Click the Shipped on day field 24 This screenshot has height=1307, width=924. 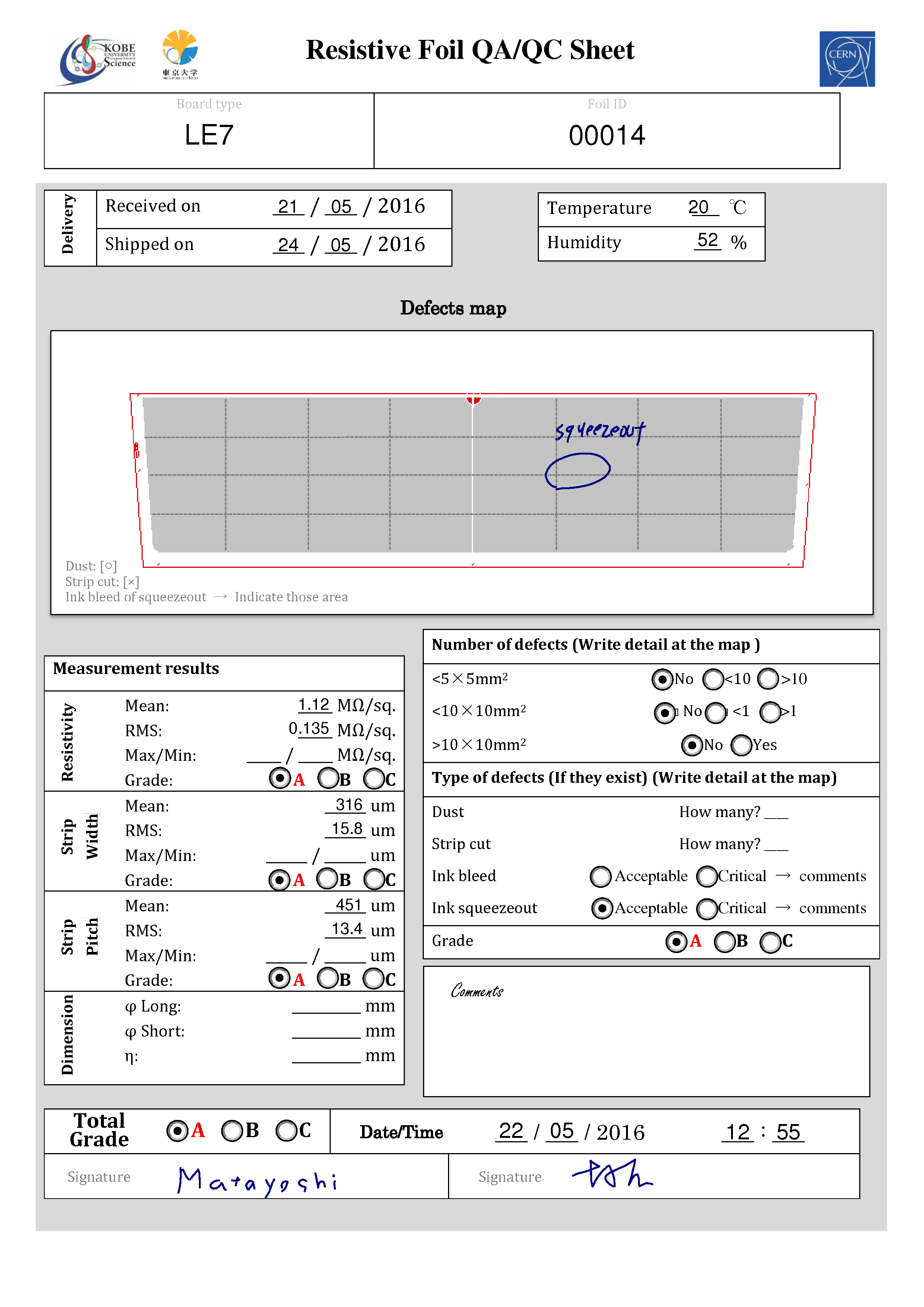click(288, 245)
